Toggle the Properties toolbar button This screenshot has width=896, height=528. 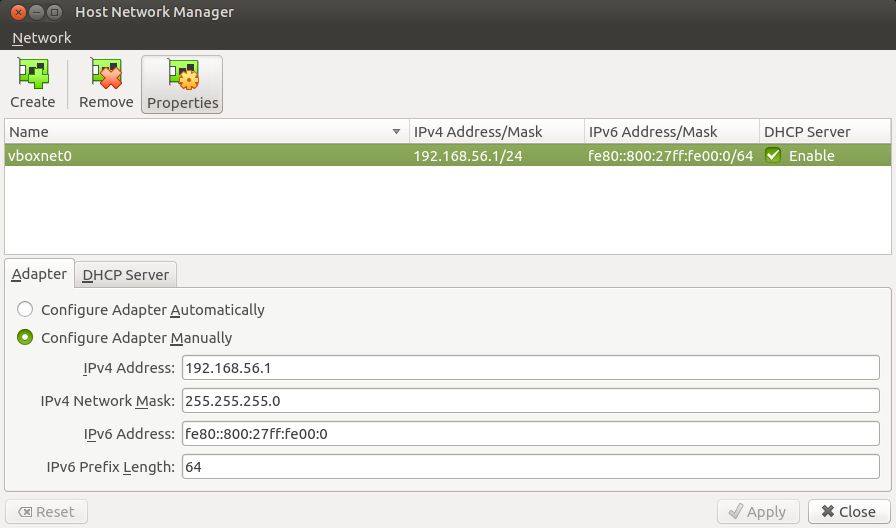(182, 85)
